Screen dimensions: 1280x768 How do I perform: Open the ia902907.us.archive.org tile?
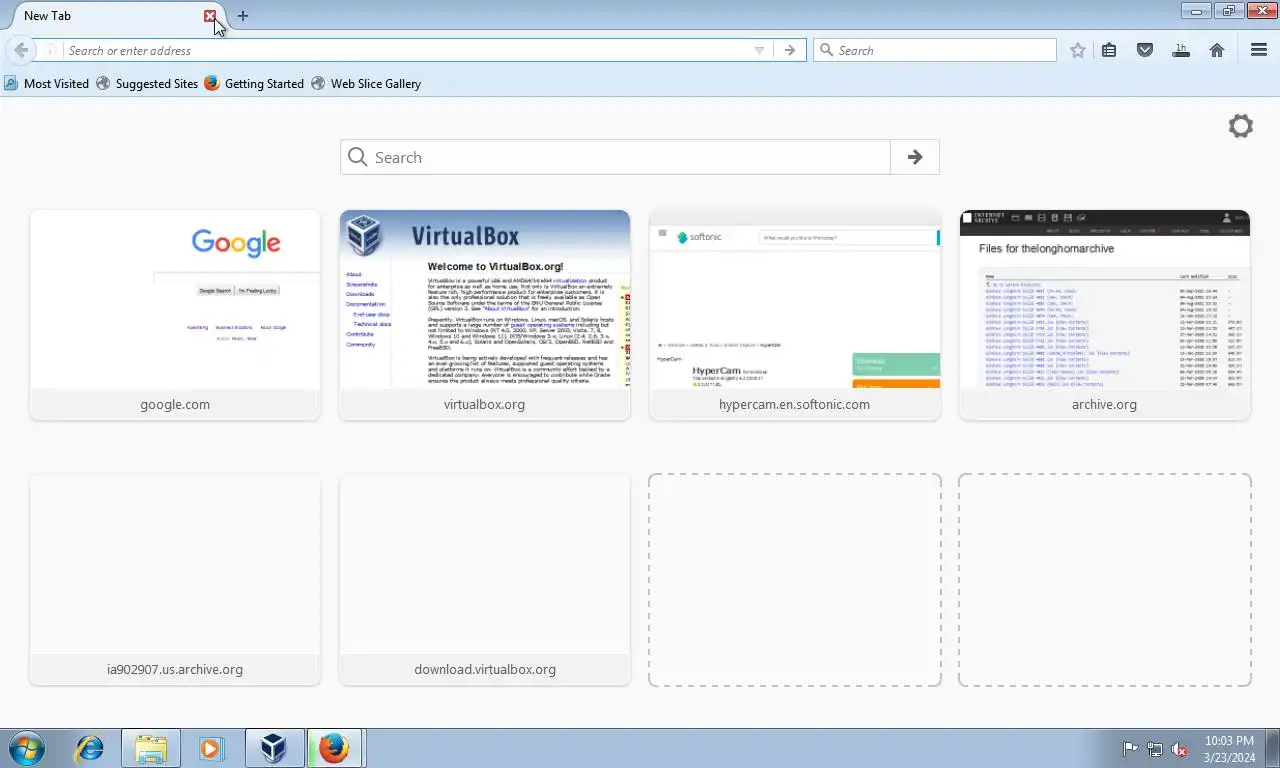(x=175, y=580)
